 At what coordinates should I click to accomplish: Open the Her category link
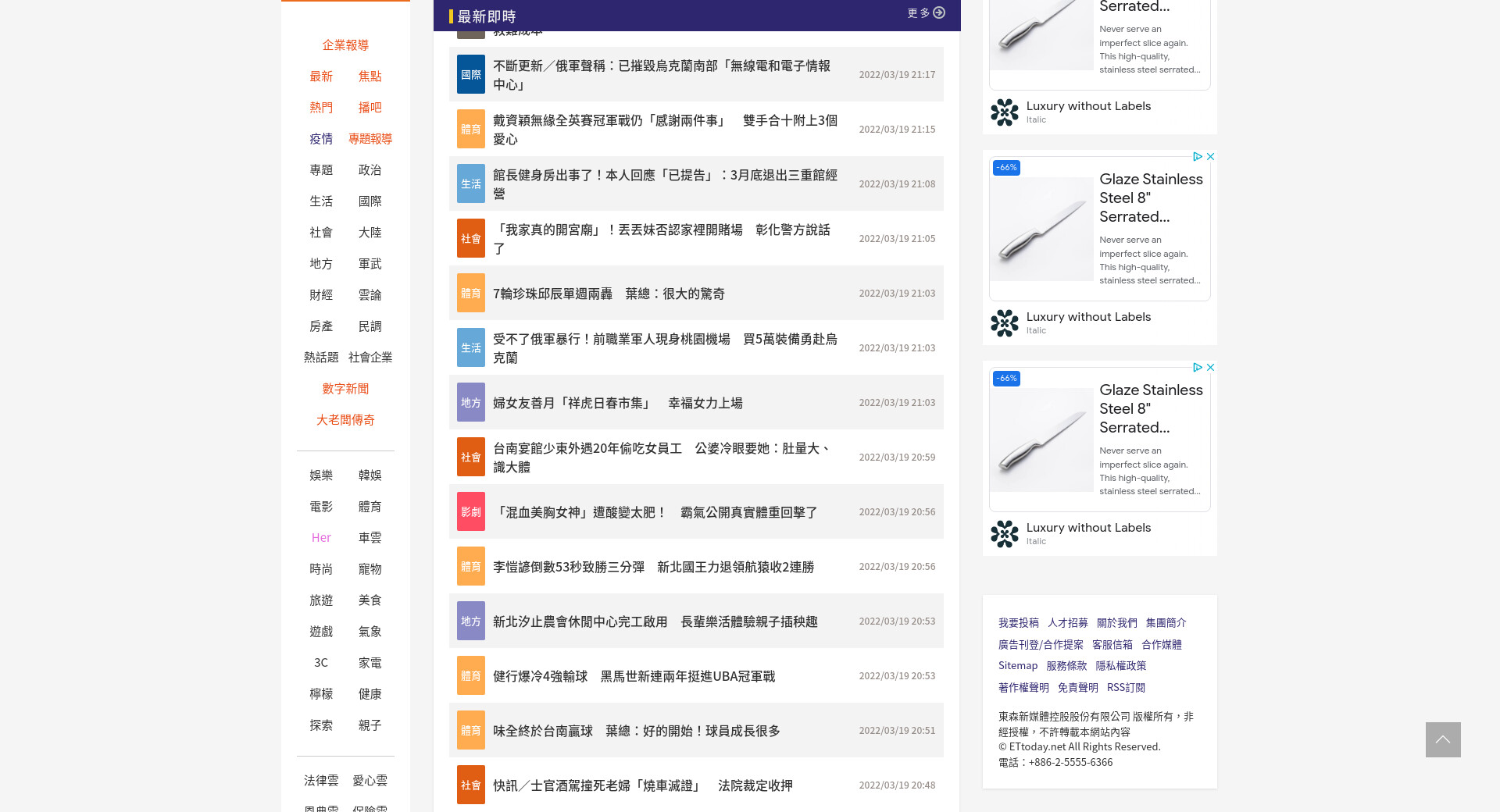pos(321,538)
